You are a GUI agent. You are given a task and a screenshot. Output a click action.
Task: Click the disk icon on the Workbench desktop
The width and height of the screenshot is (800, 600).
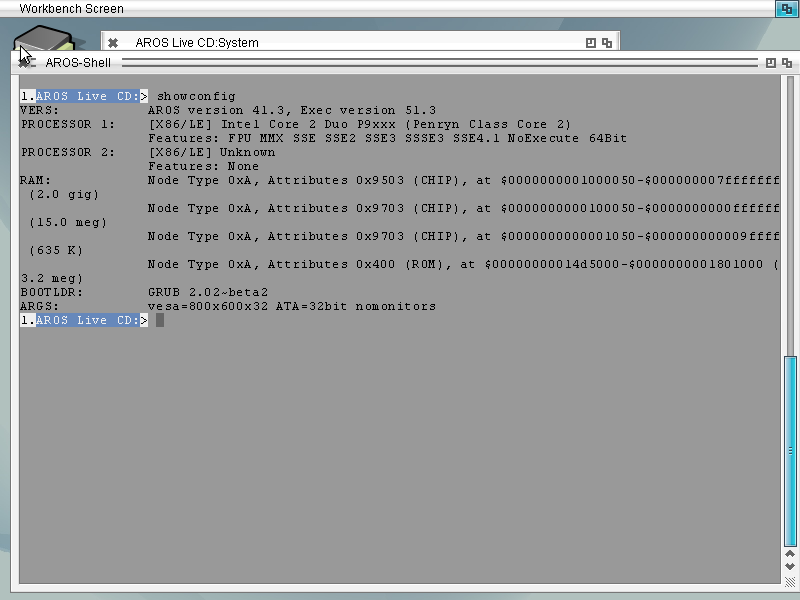tap(45, 40)
